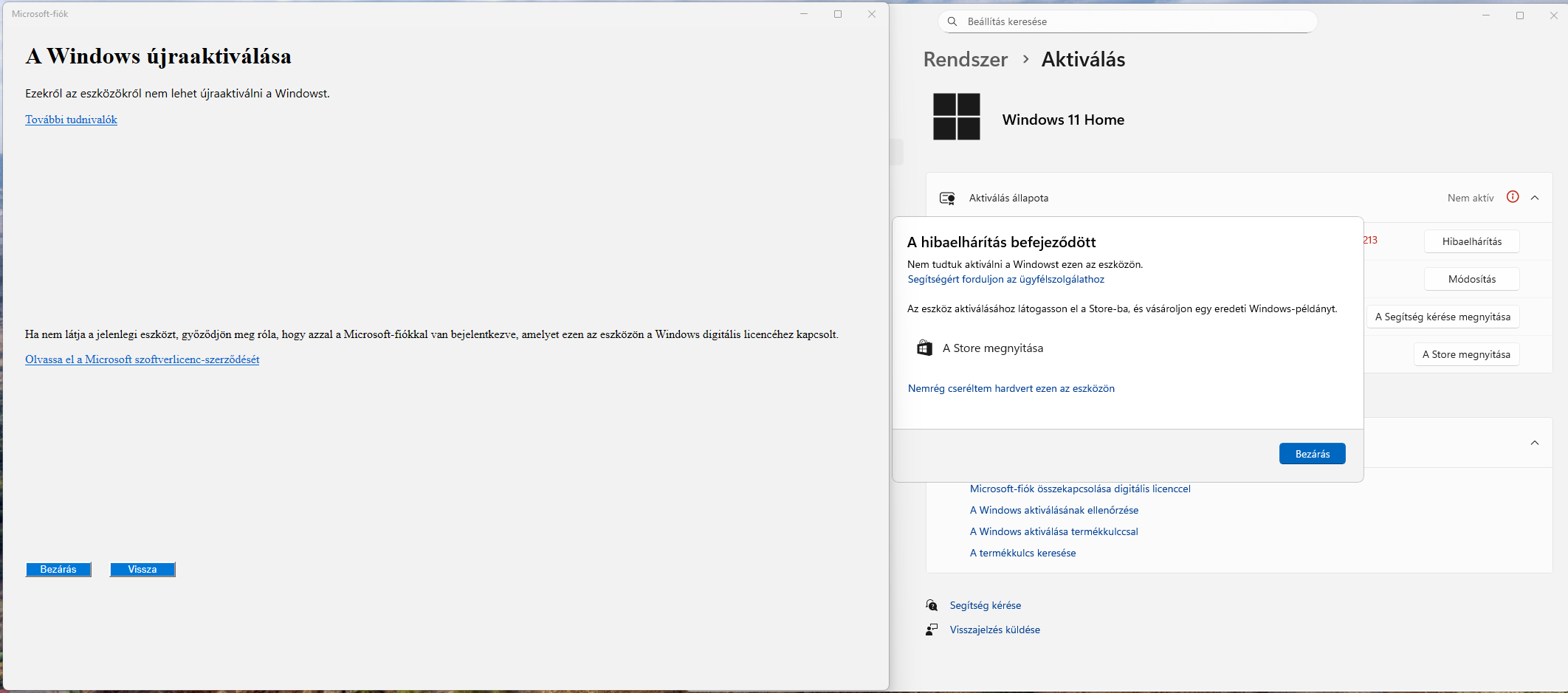Click Nemrég cseréltem hardvert ezen az eszközön
Screen dimensions: 1568x693
[x=1011, y=389]
